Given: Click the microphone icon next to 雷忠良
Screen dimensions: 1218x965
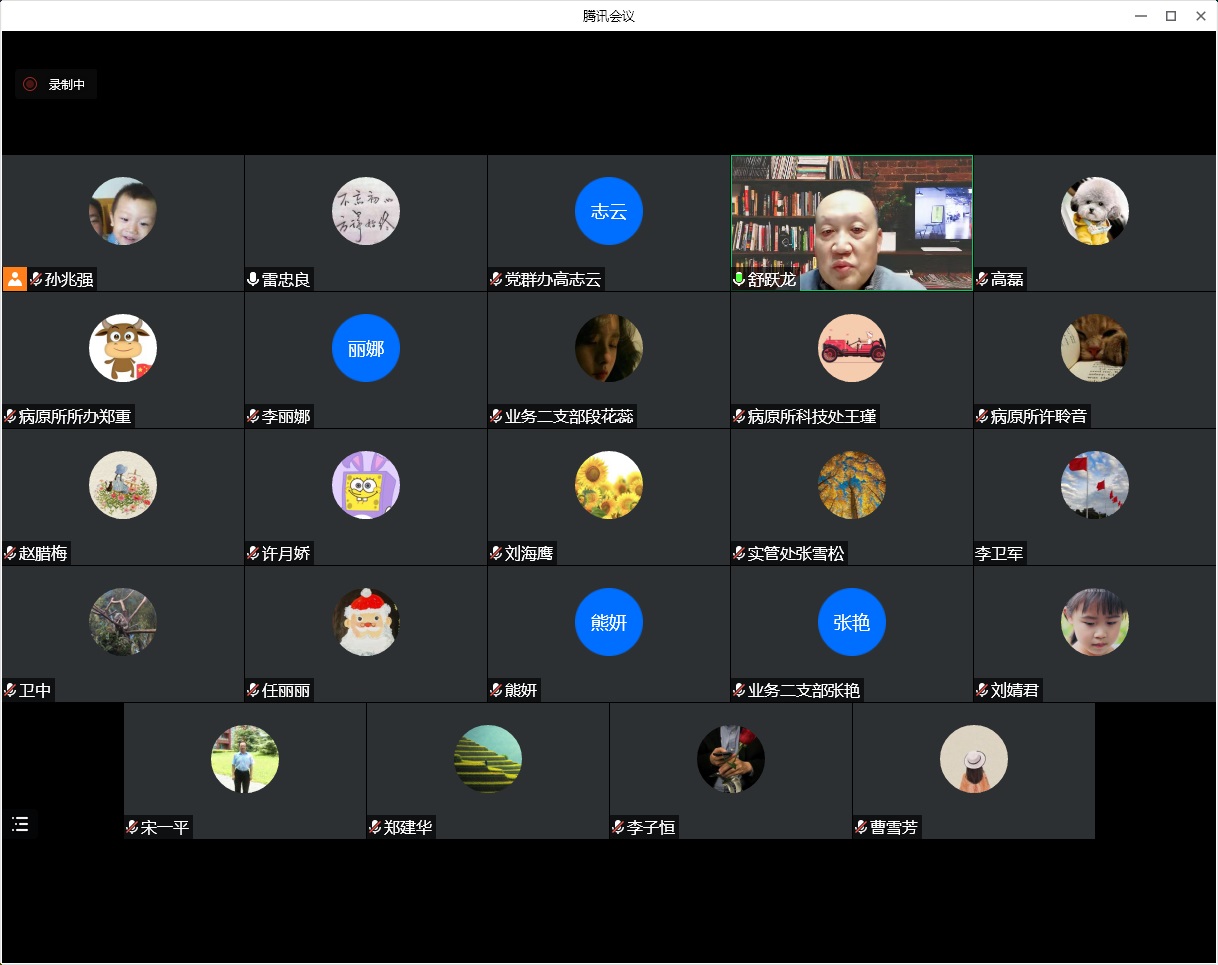Looking at the screenshot, I should (x=253, y=279).
